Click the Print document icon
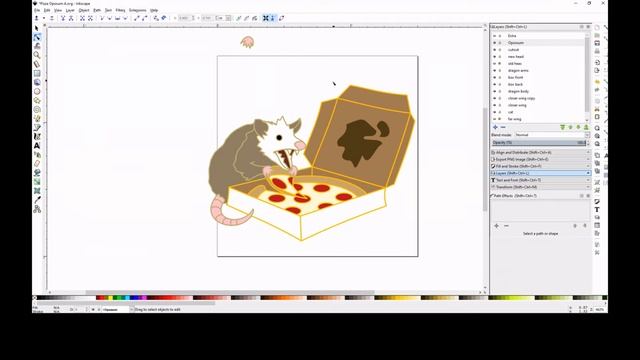This screenshot has height=360, width=640. coord(597,51)
